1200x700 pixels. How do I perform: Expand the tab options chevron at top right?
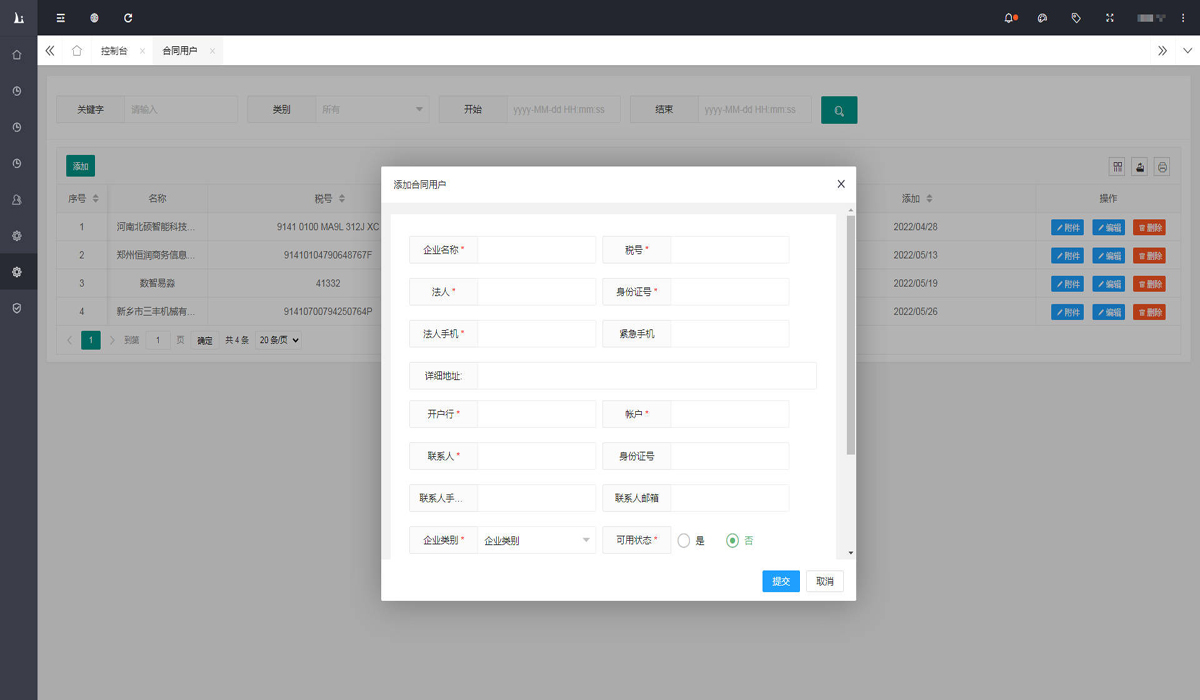(1187, 51)
